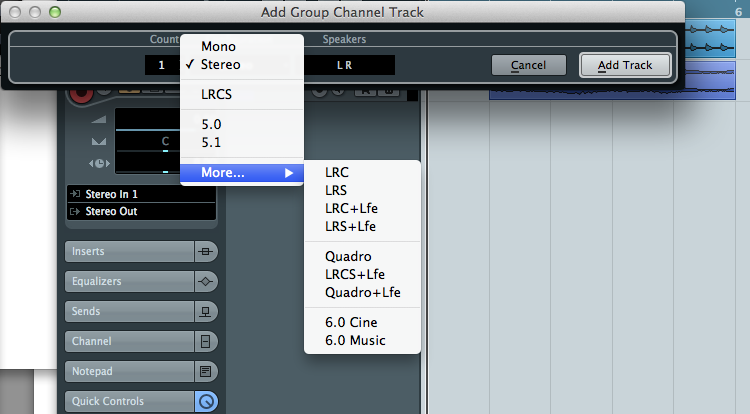
Task: Click the Channel section icon
Action: [x=206, y=341]
